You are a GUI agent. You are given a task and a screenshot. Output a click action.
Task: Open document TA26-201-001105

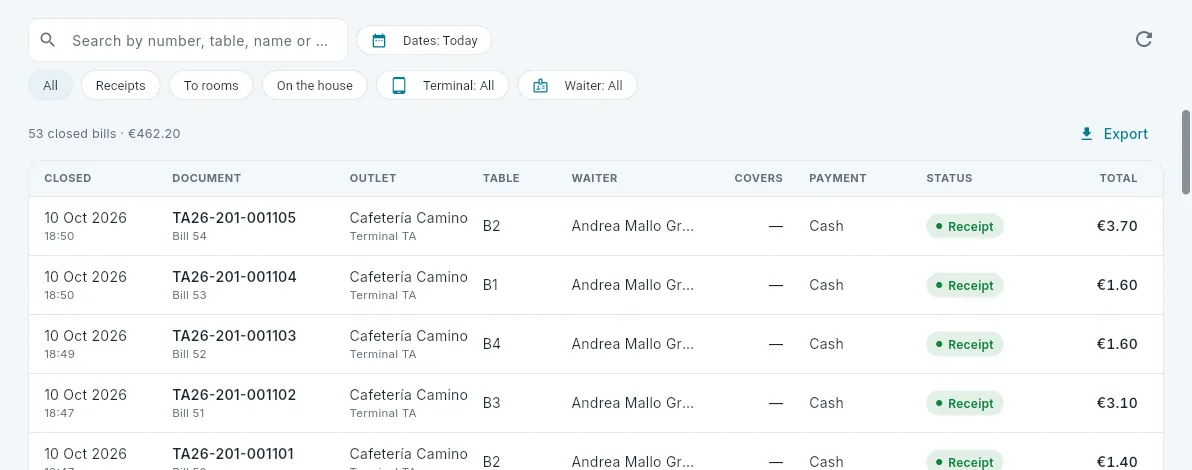tap(234, 218)
